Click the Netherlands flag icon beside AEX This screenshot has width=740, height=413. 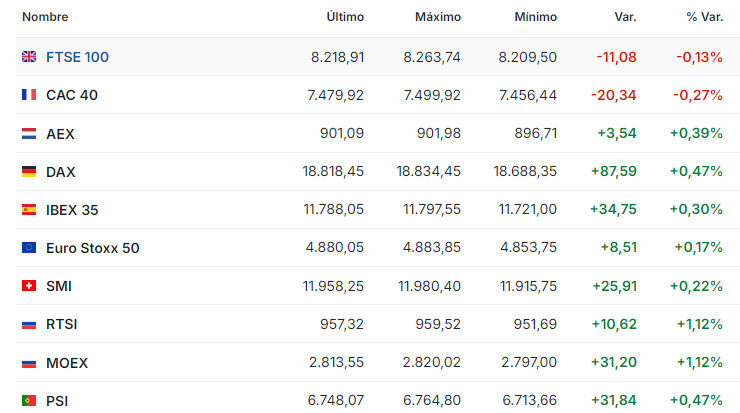pyautogui.click(x=29, y=133)
